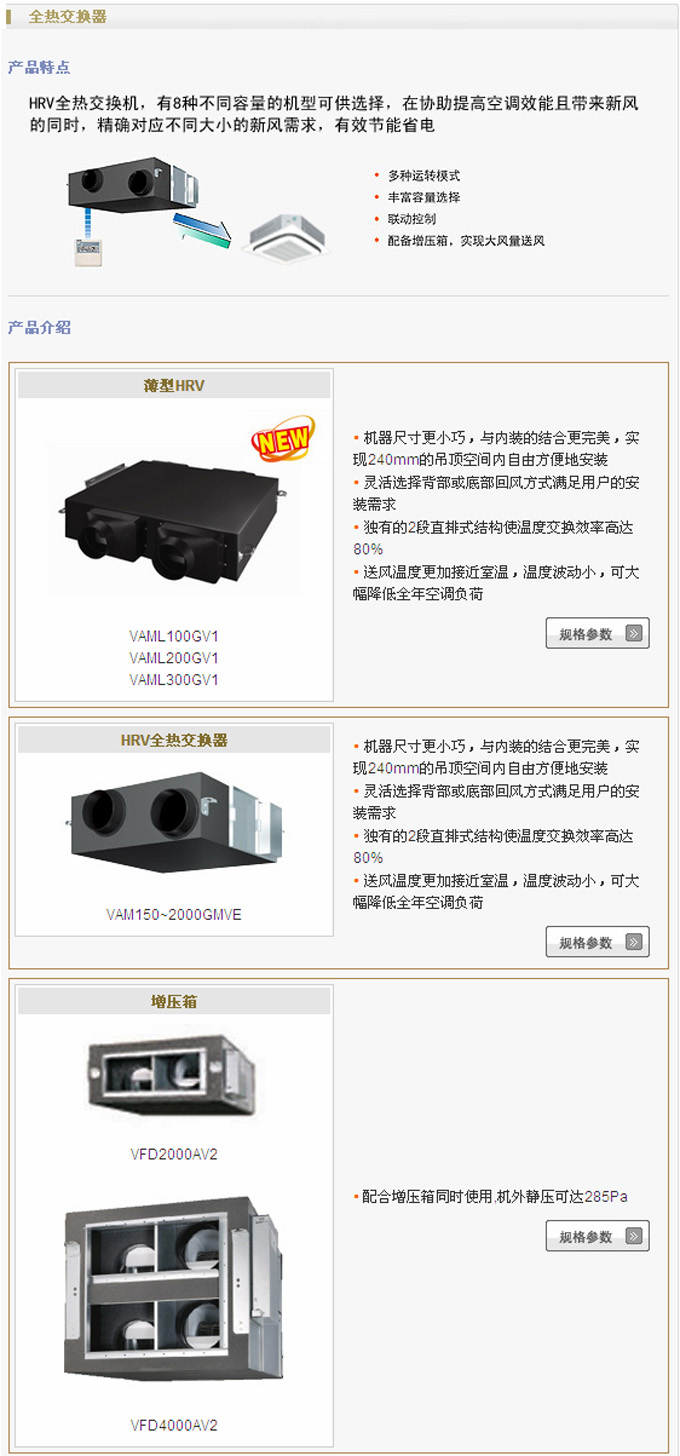The width and height of the screenshot is (680, 1456).
Task: Click the wired remote controller image
Action: click(x=89, y=251)
